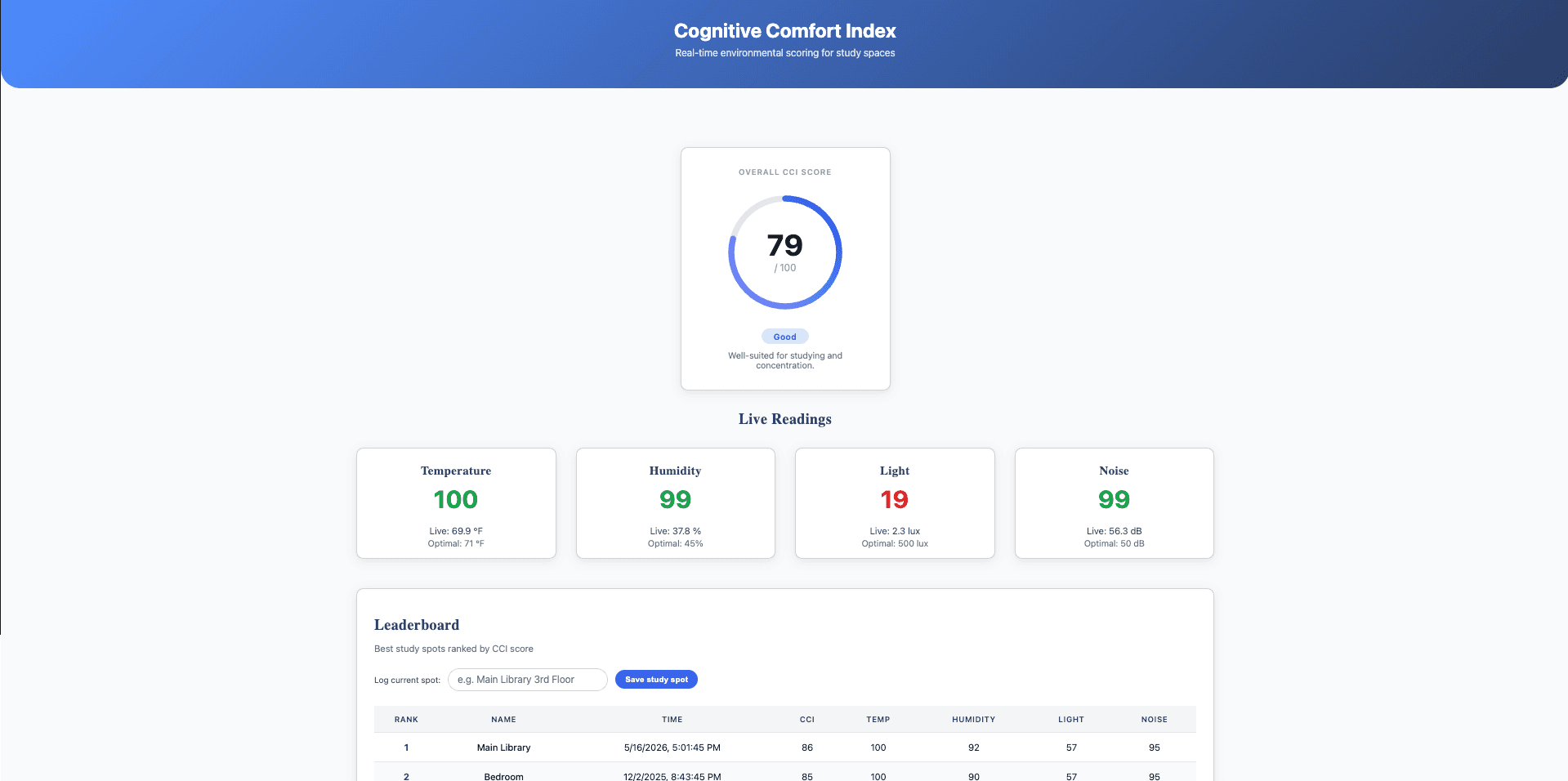The height and width of the screenshot is (781, 1568).
Task: Sort by the CCI column header
Action: point(807,720)
